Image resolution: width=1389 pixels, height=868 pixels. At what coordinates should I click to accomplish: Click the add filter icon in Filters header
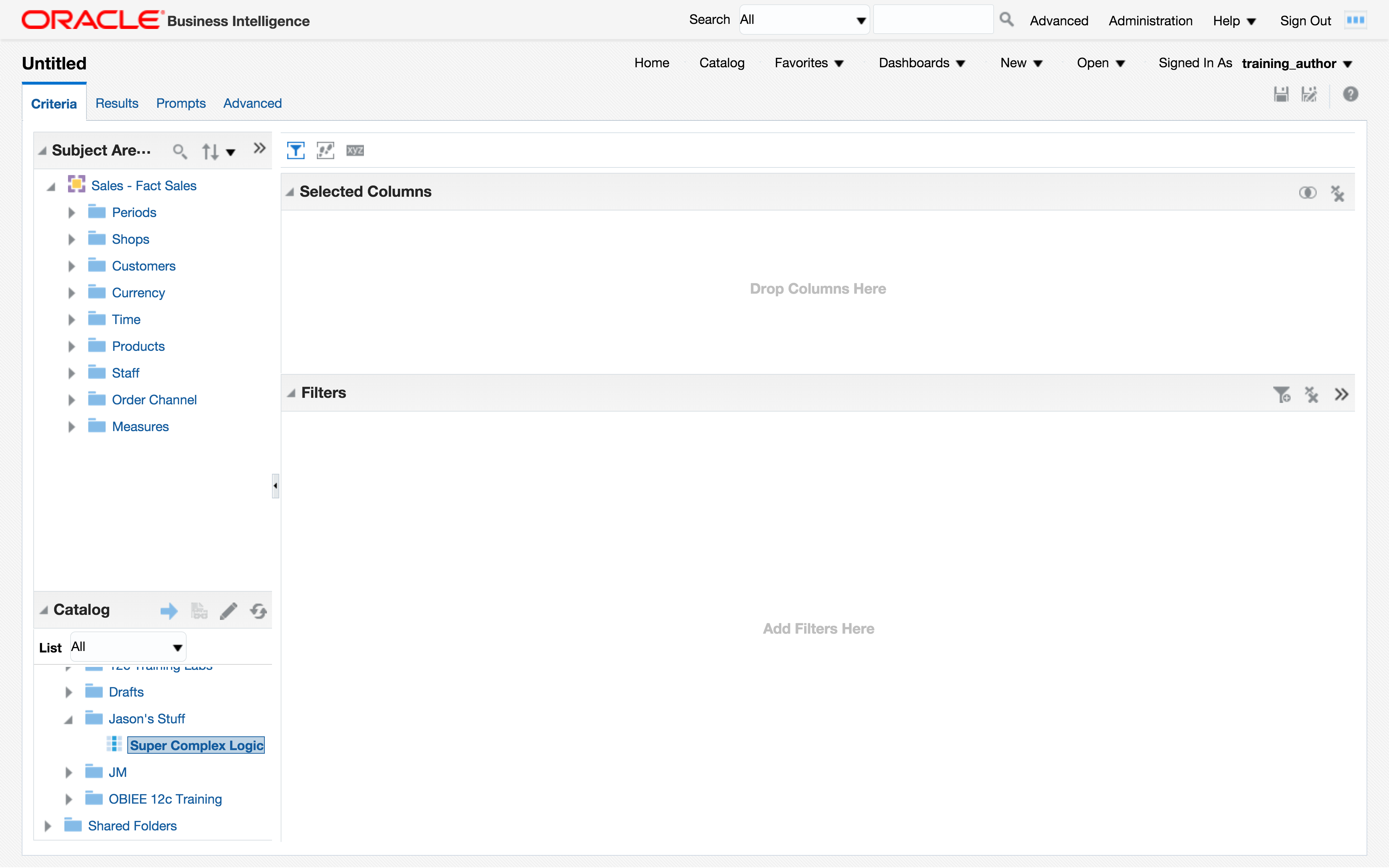1281,394
